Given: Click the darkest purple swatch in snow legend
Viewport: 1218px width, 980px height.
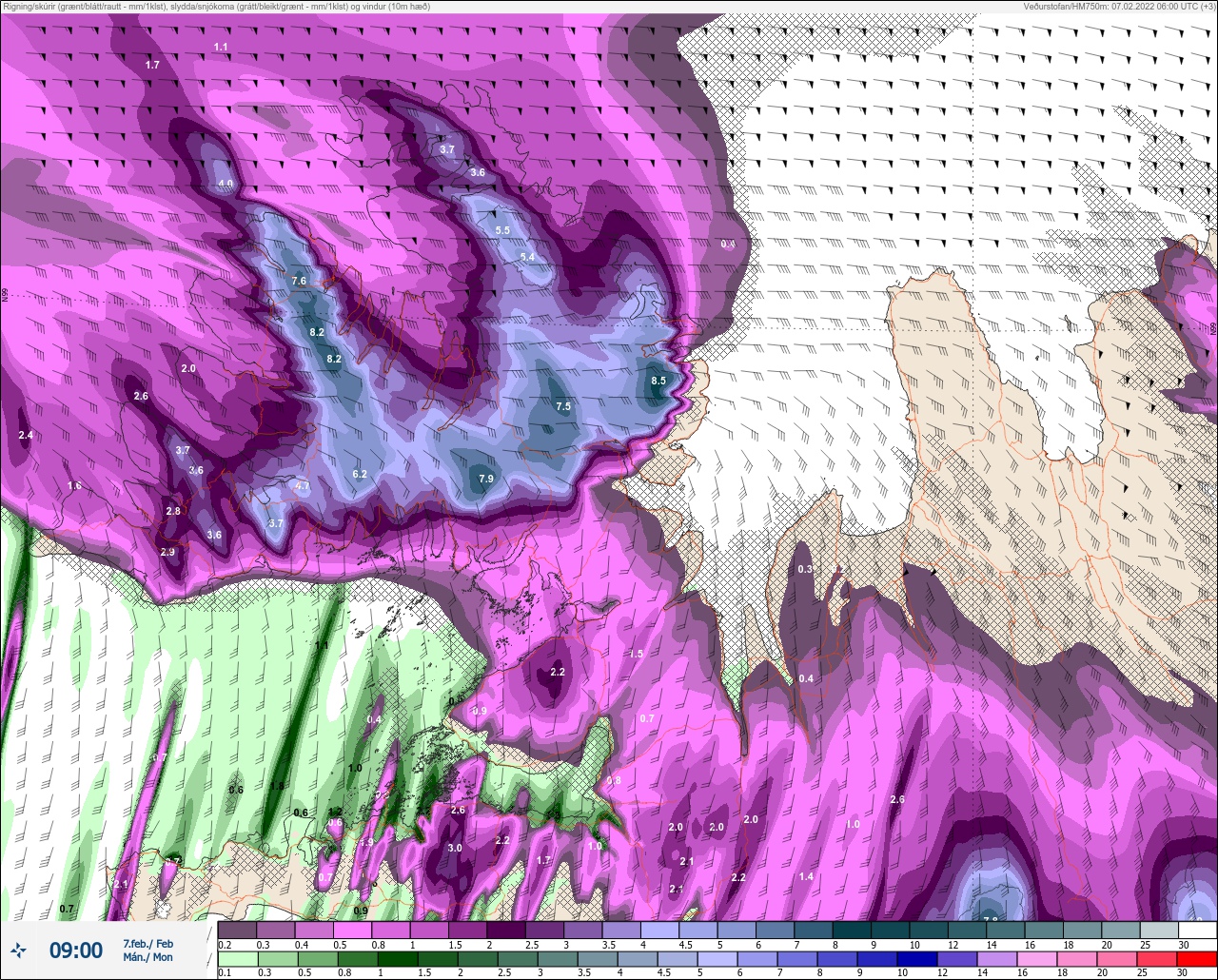Looking at the screenshot, I should pos(505,930).
